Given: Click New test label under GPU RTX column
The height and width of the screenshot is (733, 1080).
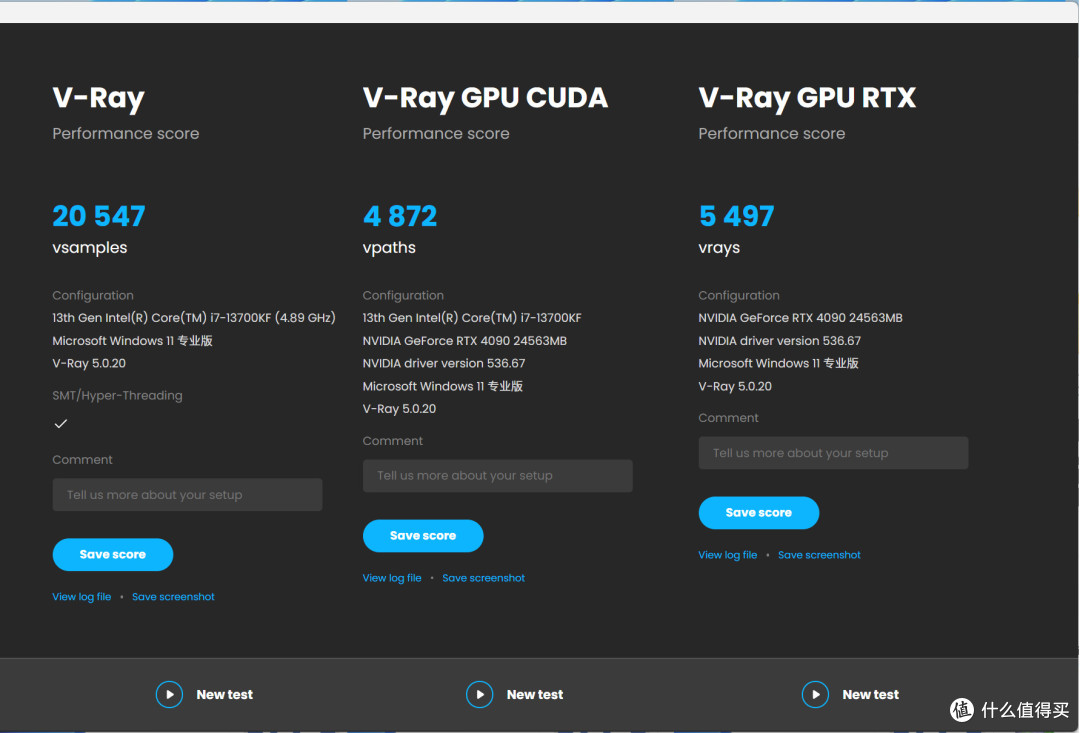Looking at the screenshot, I should [x=871, y=694].
